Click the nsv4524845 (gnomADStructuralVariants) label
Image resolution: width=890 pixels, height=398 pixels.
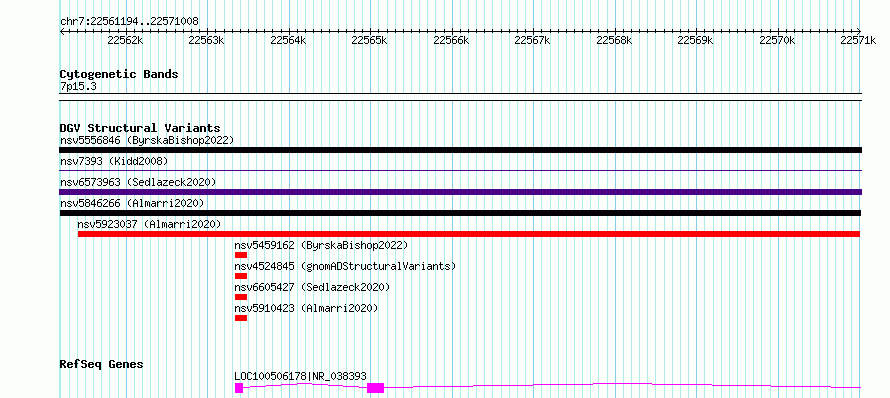[345, 266]
